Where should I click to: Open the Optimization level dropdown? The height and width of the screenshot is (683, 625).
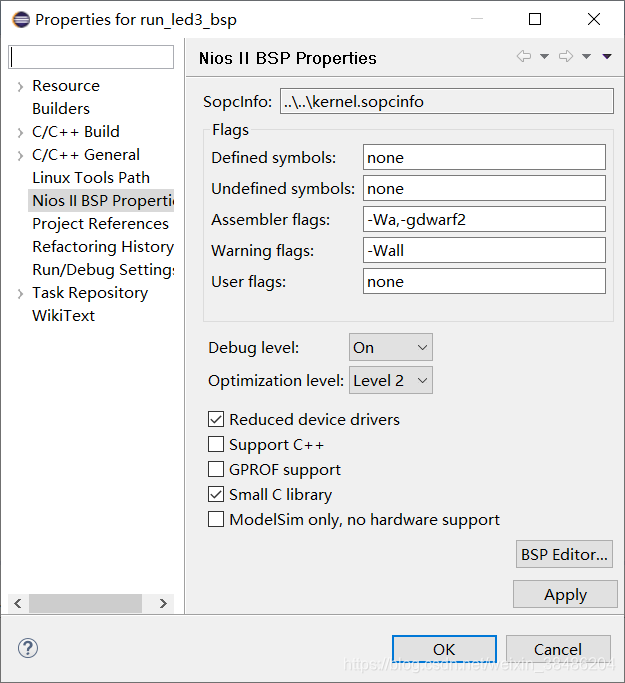click(x=391, y=380)
